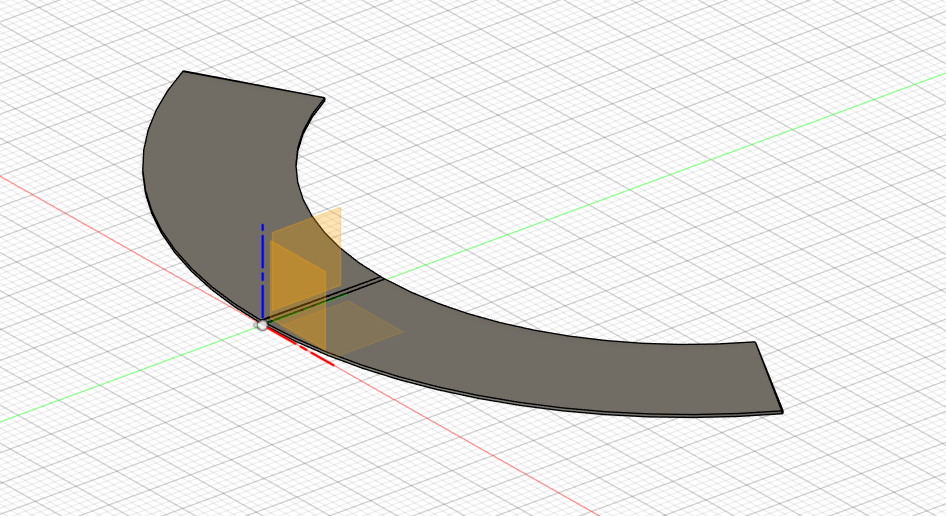Viewport: 946px width, 516px height.
Task: Pick the inner corner vertex at the body's upper end
Action: pos(324,98)
